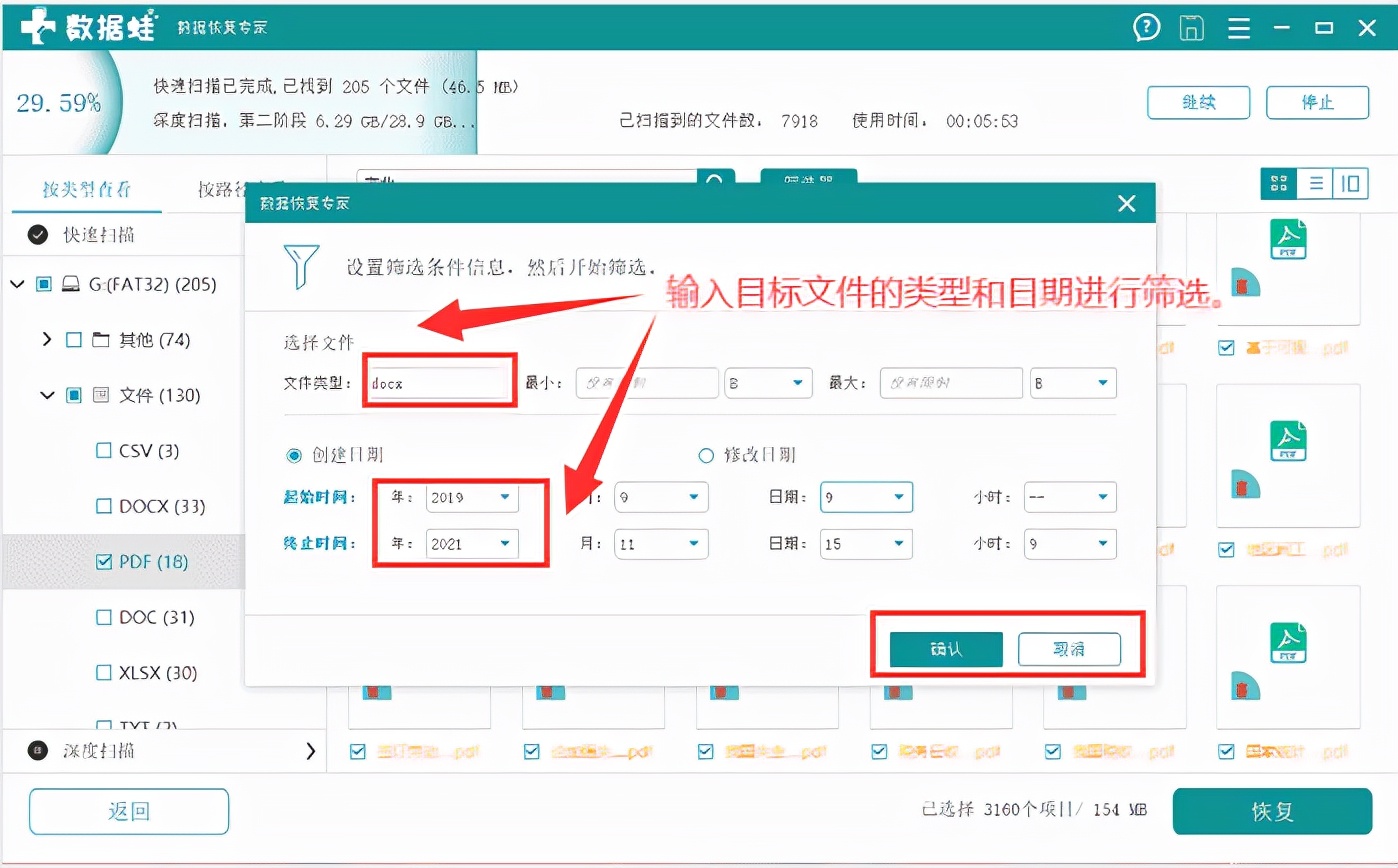
Task: Expand the 其他 (74) tree node
Action: (46, 340)
